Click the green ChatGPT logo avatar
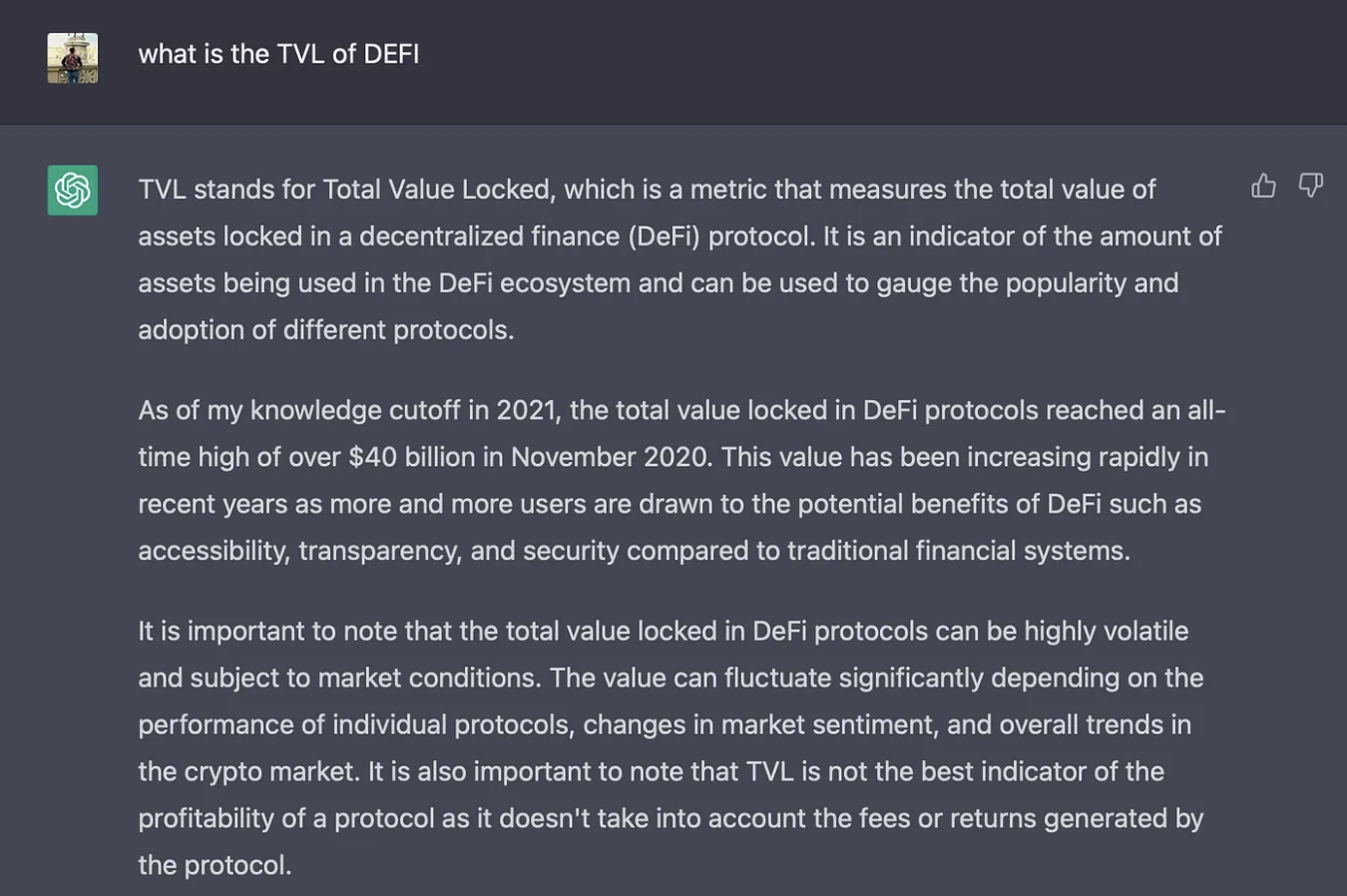 pyautogui.click(x=73, y=190)
